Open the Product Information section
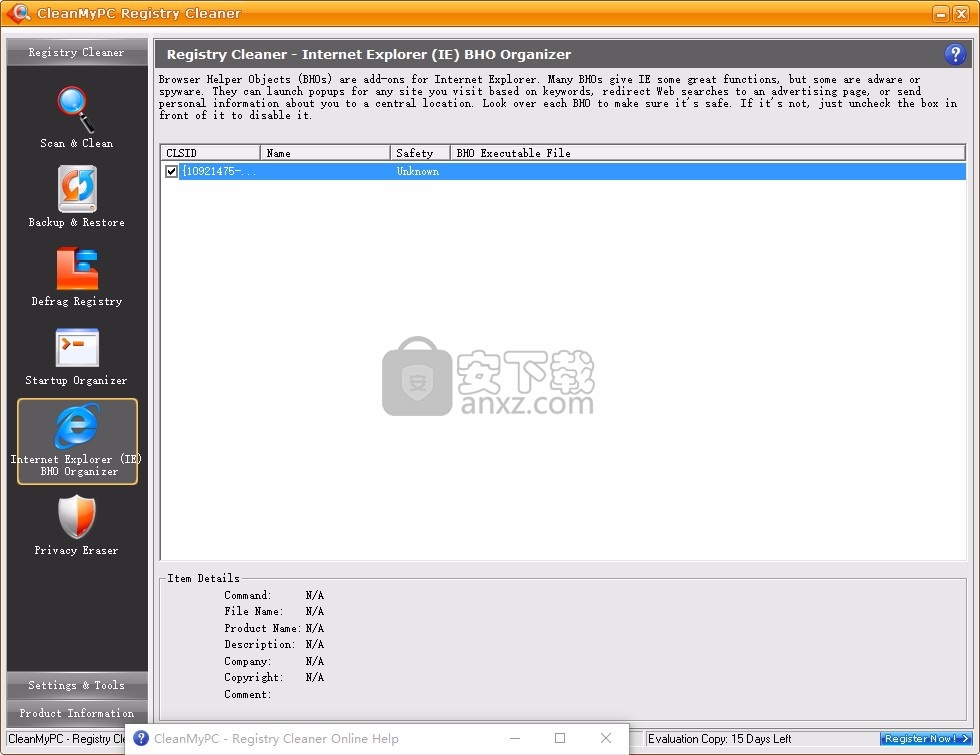Image resolution: width=980 pixels, height=755 pixels. tap(77, 713)
